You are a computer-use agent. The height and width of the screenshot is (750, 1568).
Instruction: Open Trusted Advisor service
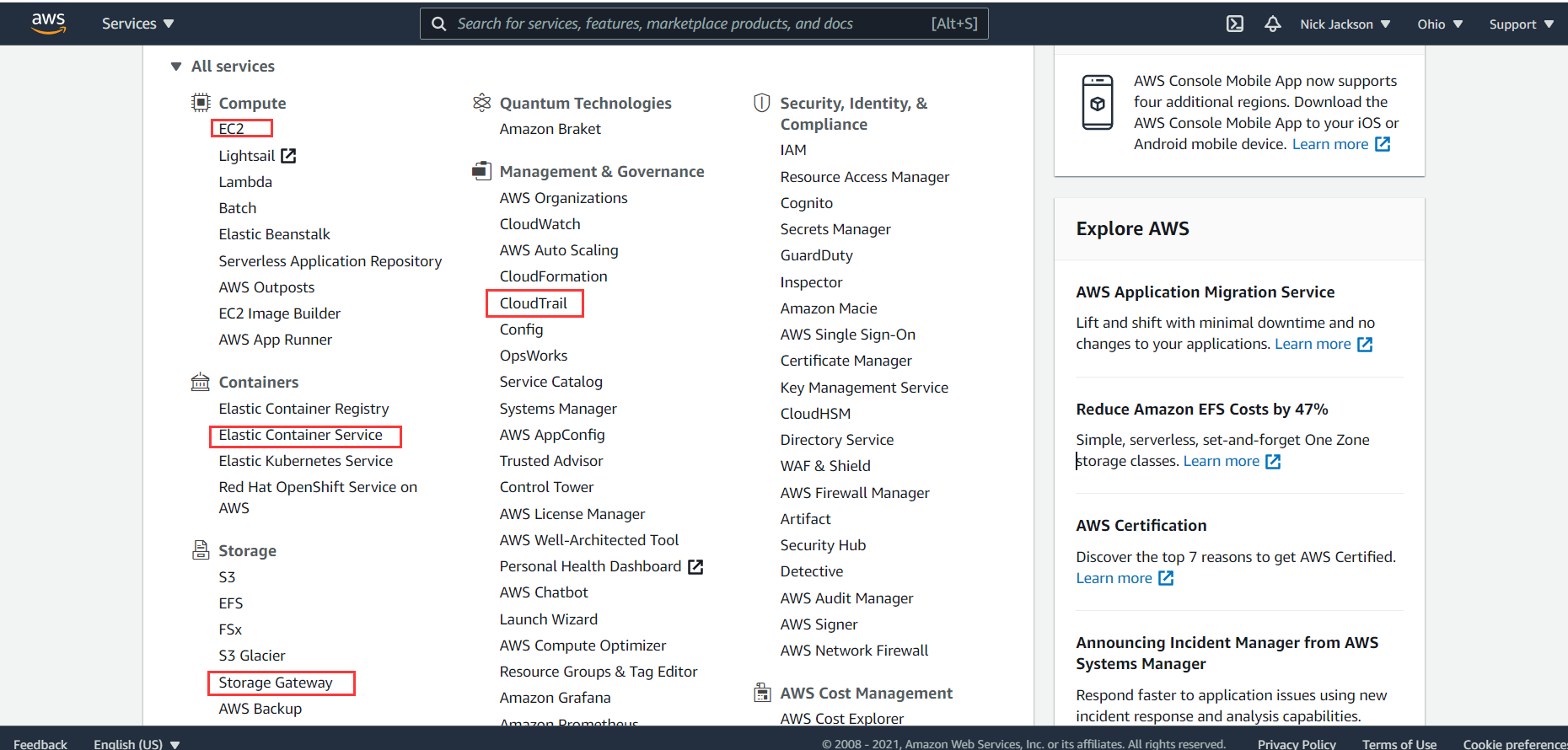[551, 461]
